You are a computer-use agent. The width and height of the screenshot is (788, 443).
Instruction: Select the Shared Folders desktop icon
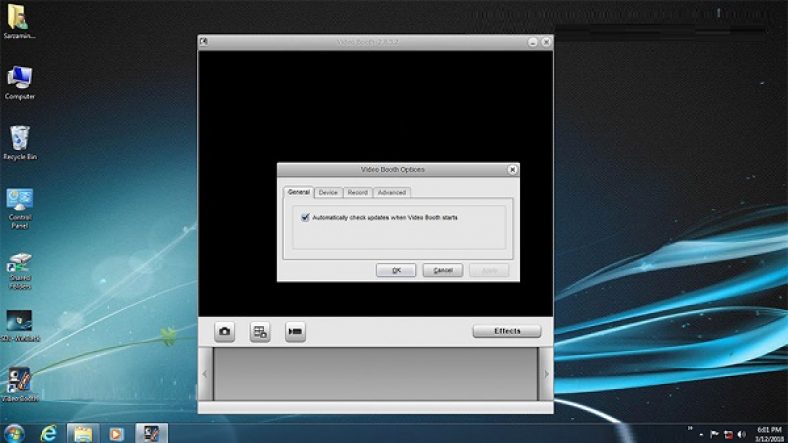[x=20, y=271]
